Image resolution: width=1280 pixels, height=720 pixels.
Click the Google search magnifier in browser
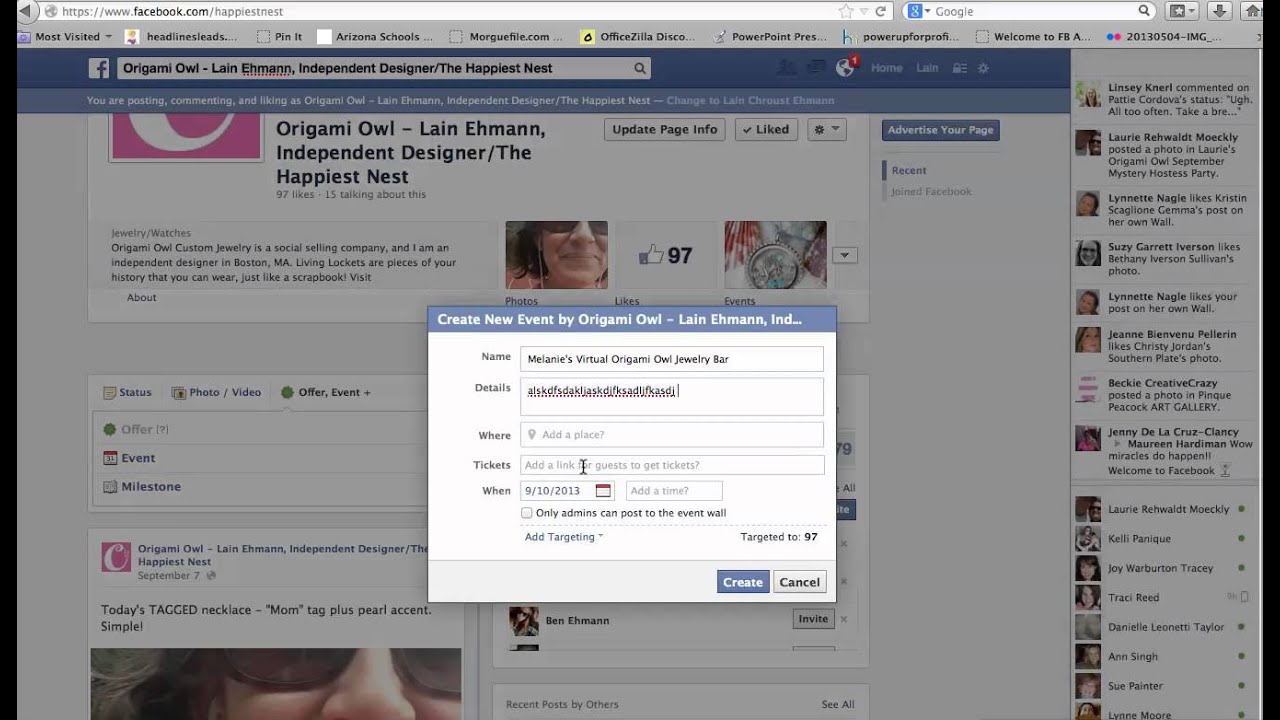pos(1144,11)
